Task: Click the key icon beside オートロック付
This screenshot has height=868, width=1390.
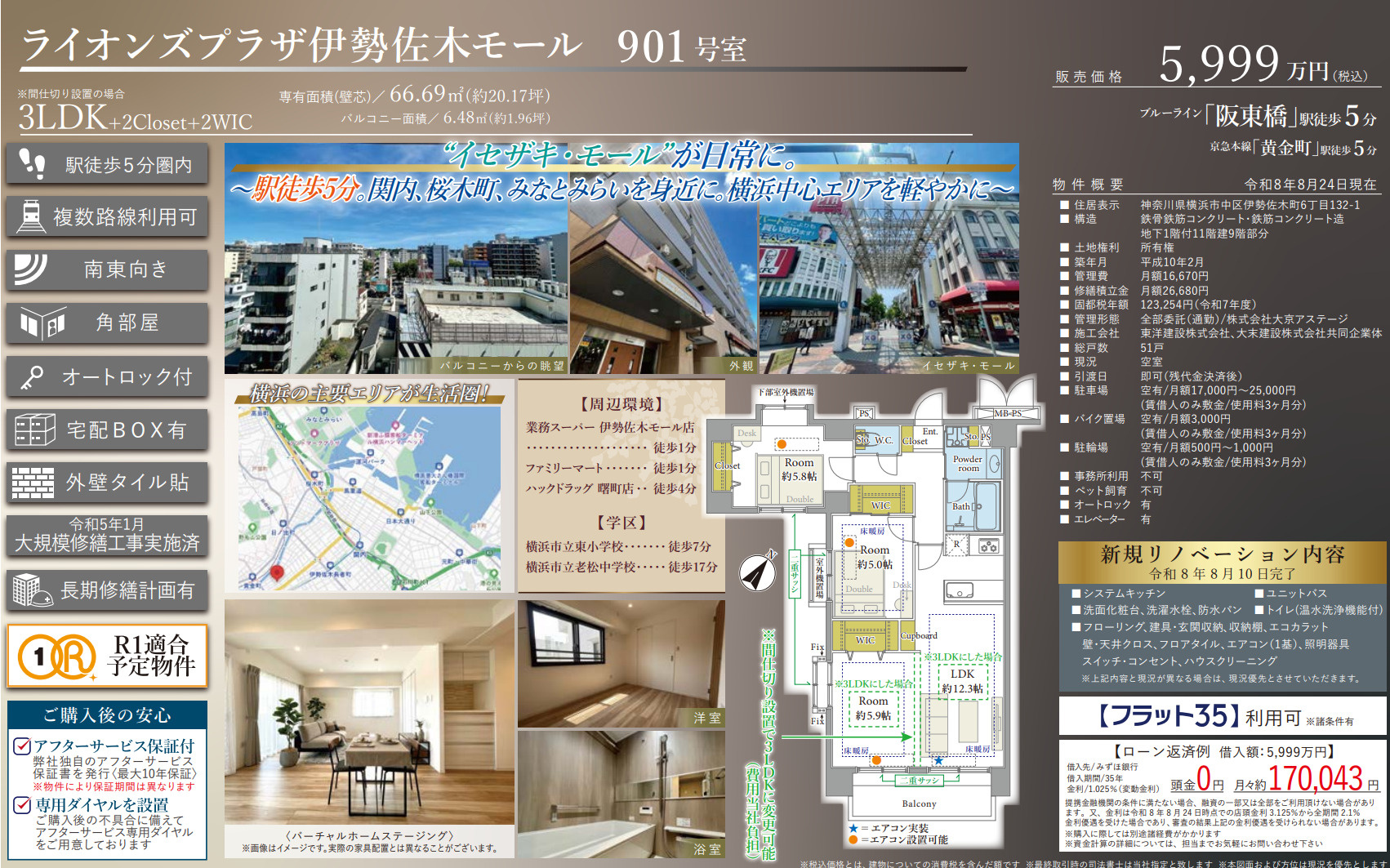Action: click(32, 377)
